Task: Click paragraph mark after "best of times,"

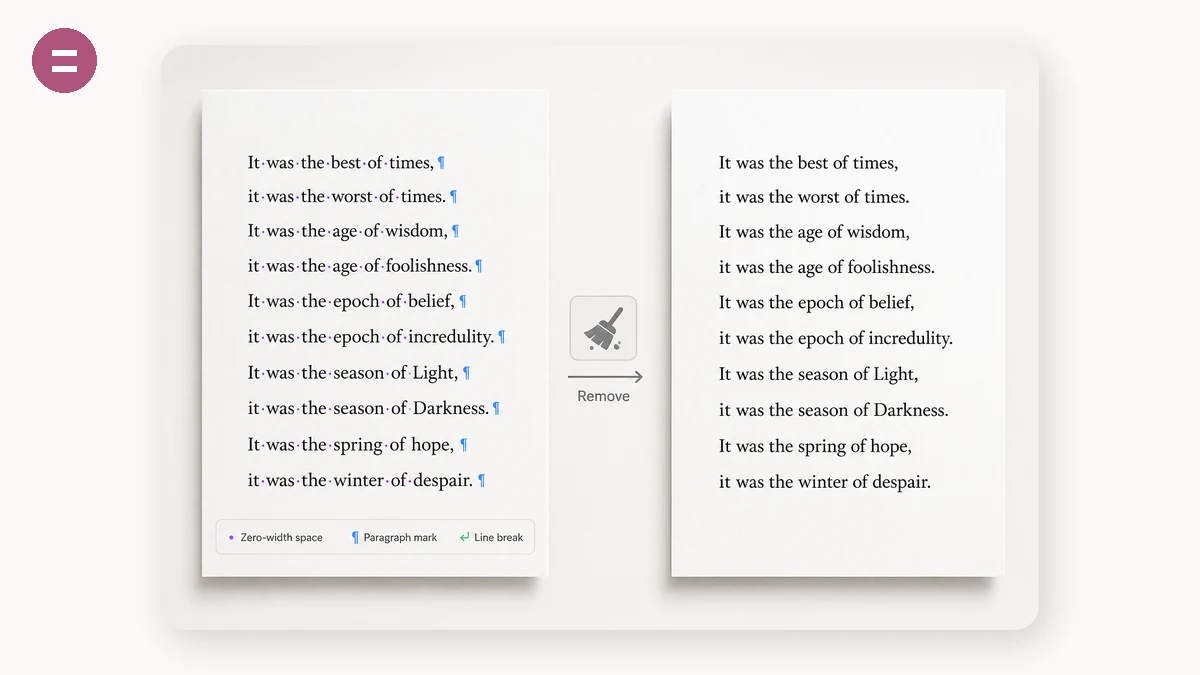Action: click(x=441, y=163)
